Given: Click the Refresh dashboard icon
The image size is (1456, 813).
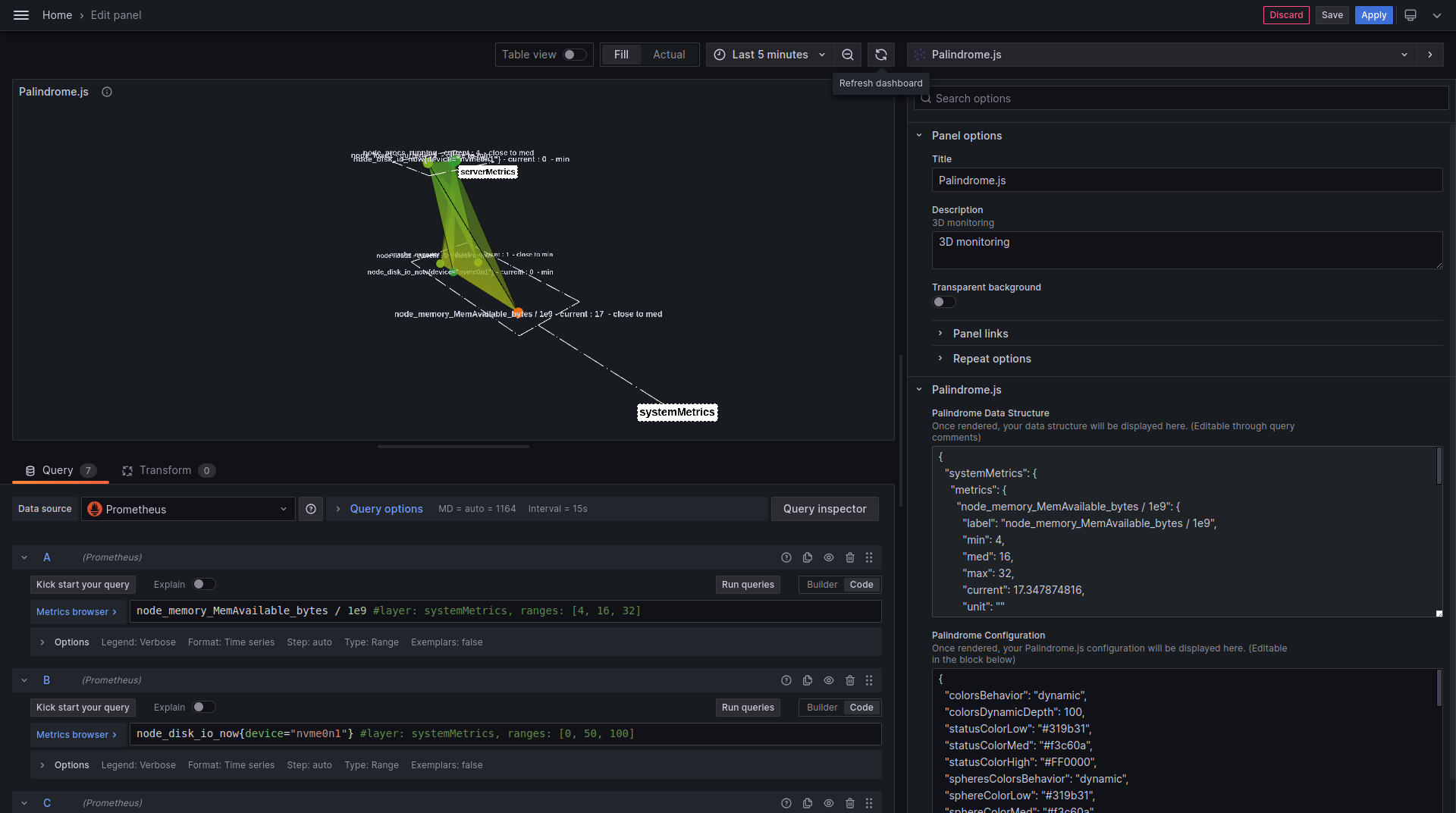Looking at the screenshot, I should click(x=881, y=55).
